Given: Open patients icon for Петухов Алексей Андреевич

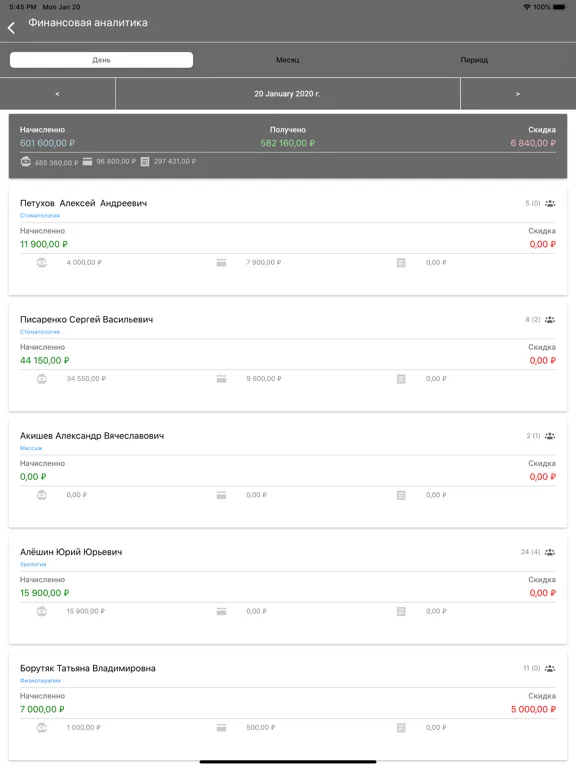Looking at the screenshot, I should [550, 203].
